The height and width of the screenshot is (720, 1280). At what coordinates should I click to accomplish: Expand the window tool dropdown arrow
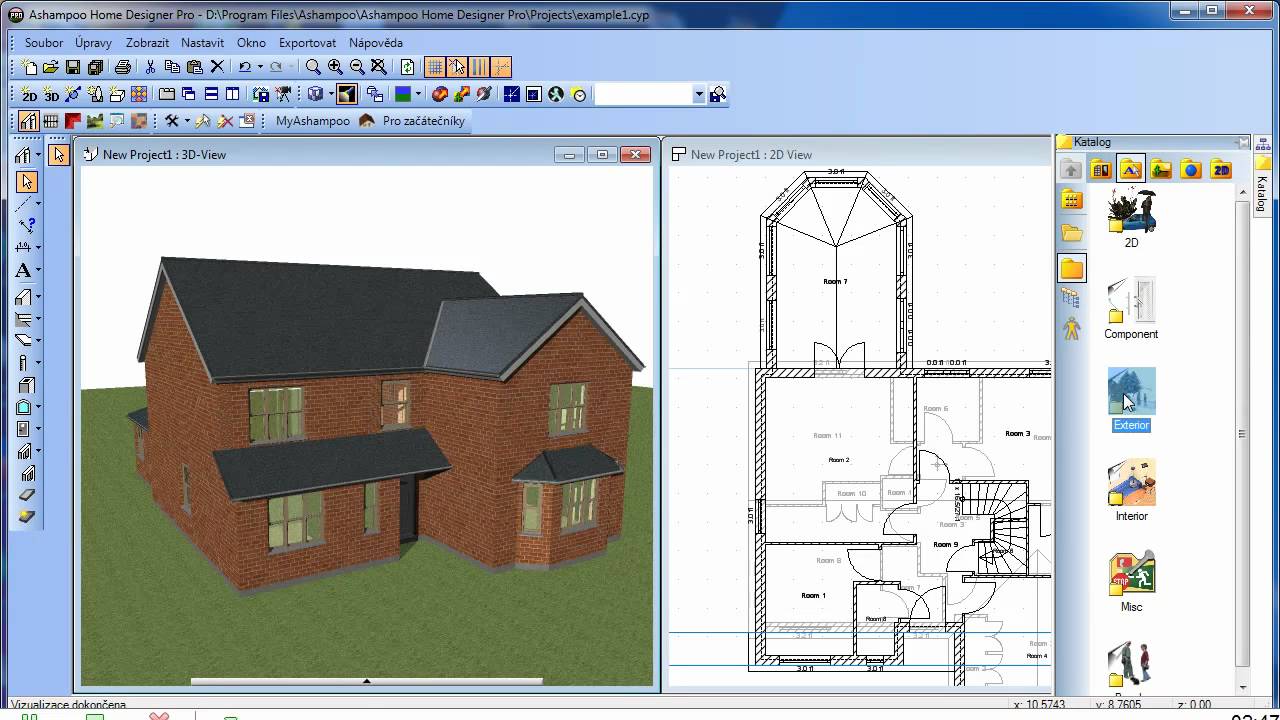38,407
